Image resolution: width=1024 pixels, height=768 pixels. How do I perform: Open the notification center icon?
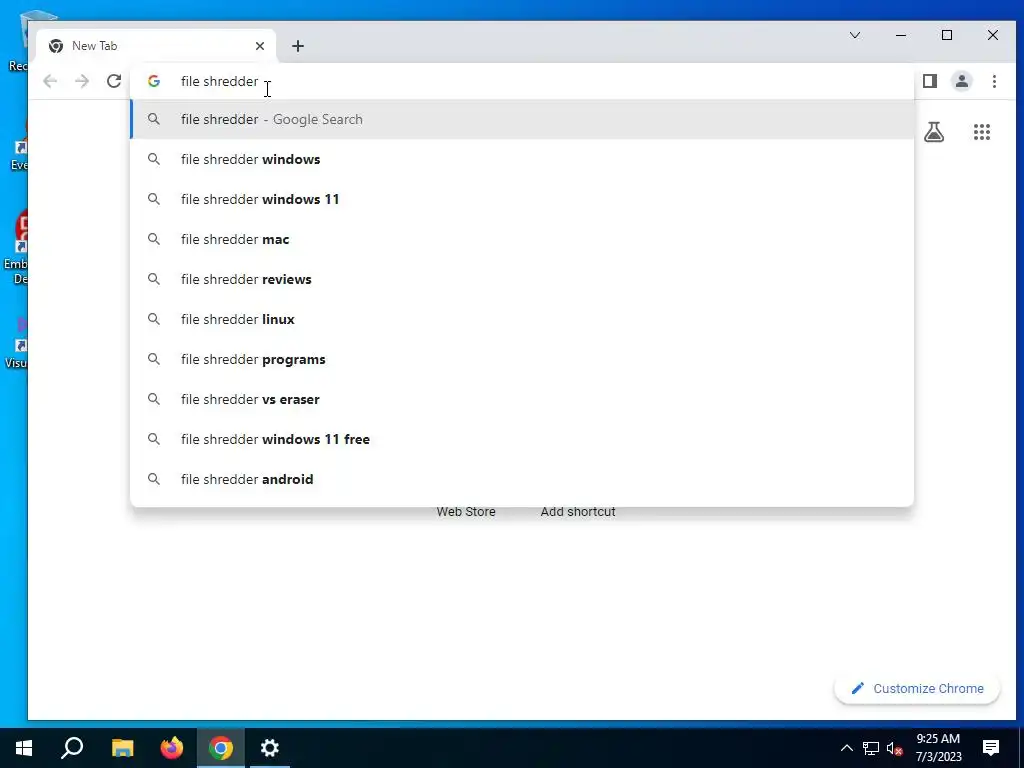click(x=991, y=748)
